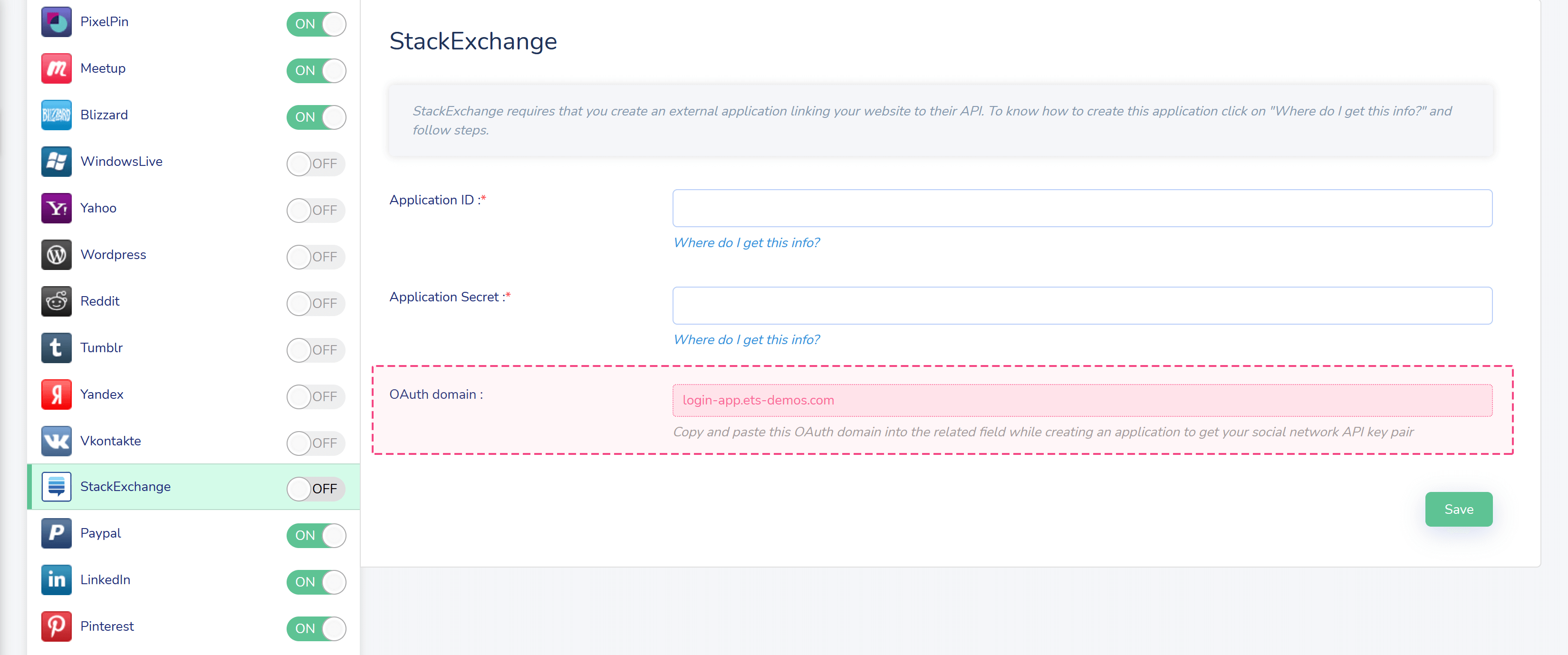The width and height of the screenshot is (1568, 655).
Task: Click the Blizzard logo icon
Action: coord(56,115)
